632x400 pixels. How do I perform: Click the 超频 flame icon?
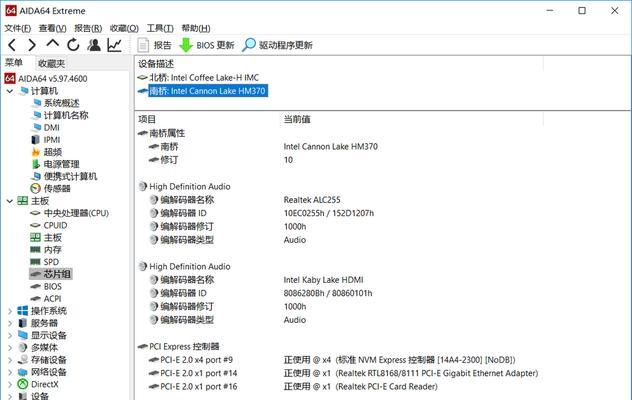(x=36, y=152)
